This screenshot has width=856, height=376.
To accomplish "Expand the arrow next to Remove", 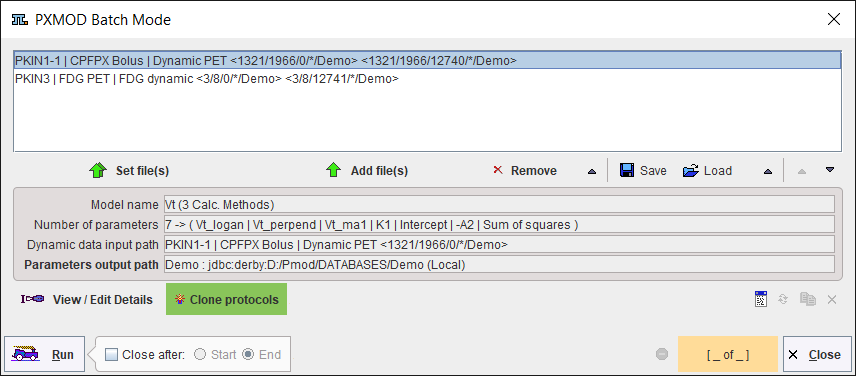I will click(x=592, y=171).
